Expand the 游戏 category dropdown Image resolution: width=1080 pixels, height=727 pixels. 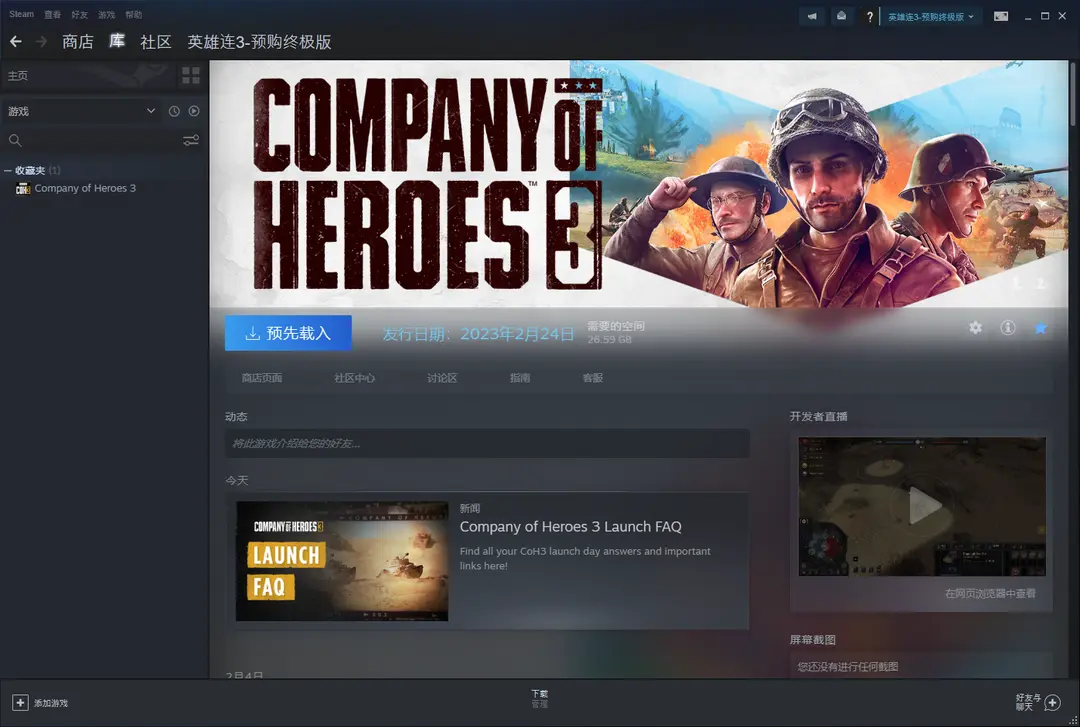151,111
